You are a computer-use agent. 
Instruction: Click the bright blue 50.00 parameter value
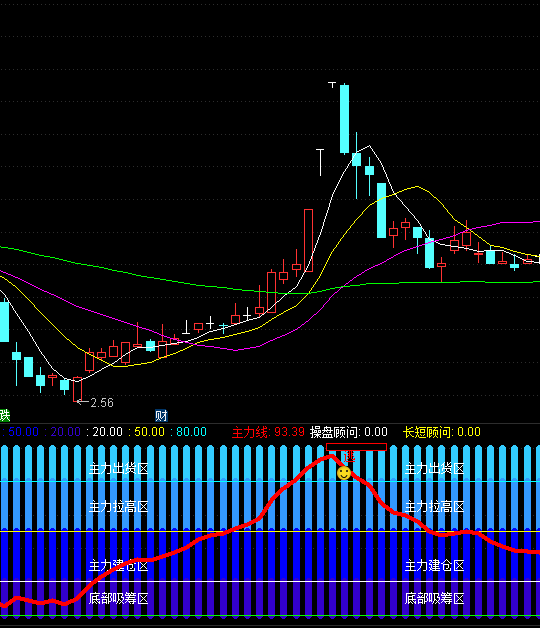point(24,432)
